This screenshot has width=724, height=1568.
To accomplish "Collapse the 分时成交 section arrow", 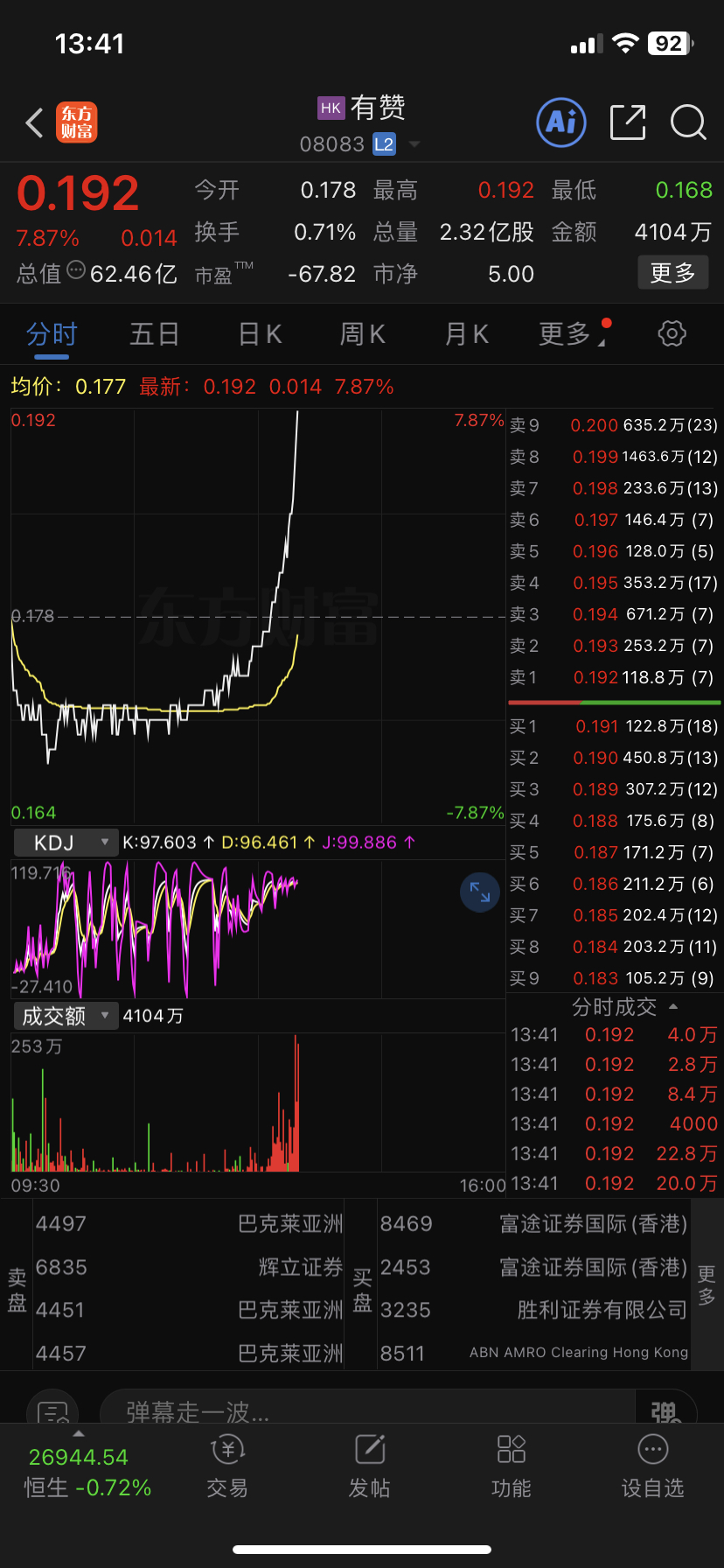I will click(x=673, y=1007).
